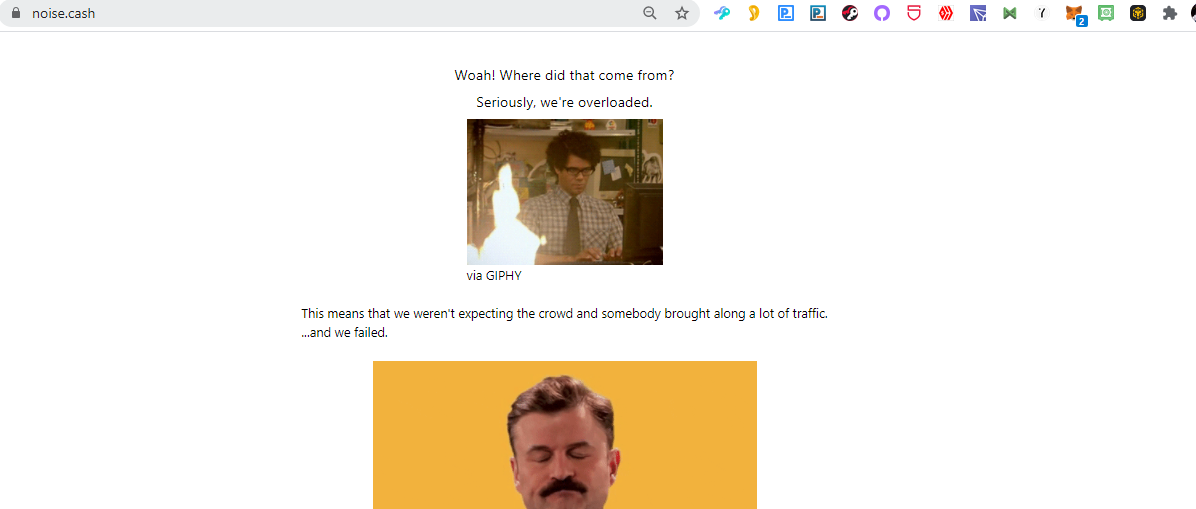Open the black and yellow Binance extension
This screenshot has width=1196, height=509.
(x=1138, y=13)
